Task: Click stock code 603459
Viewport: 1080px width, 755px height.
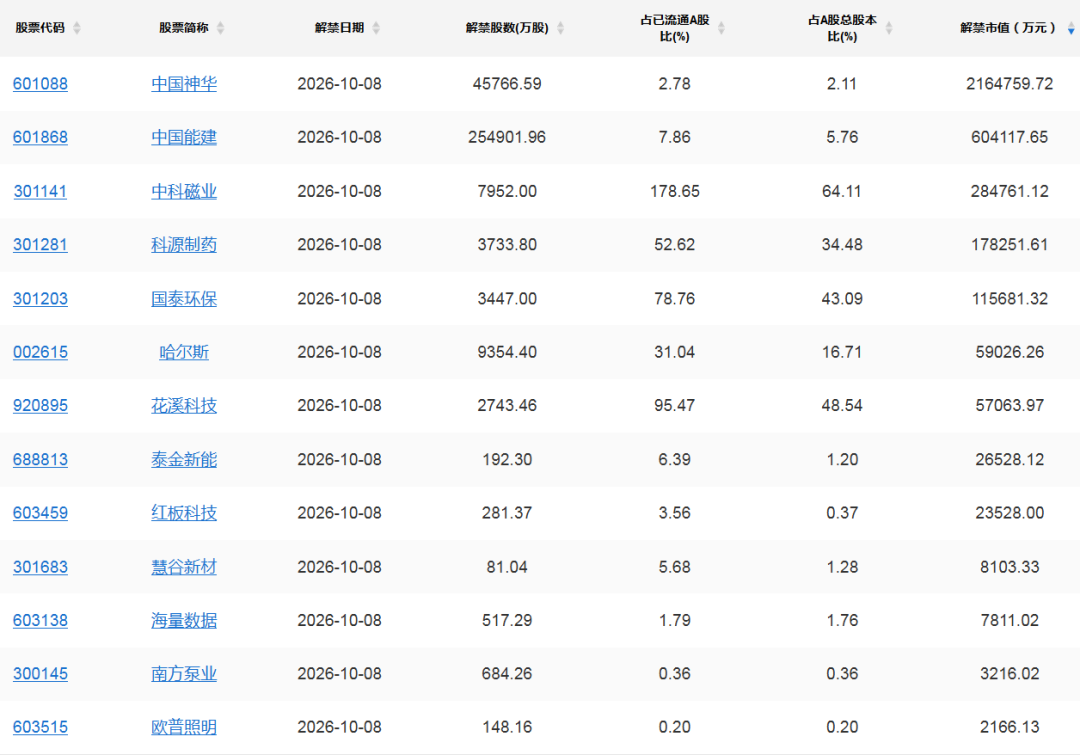Action: (x=41, y=513)
